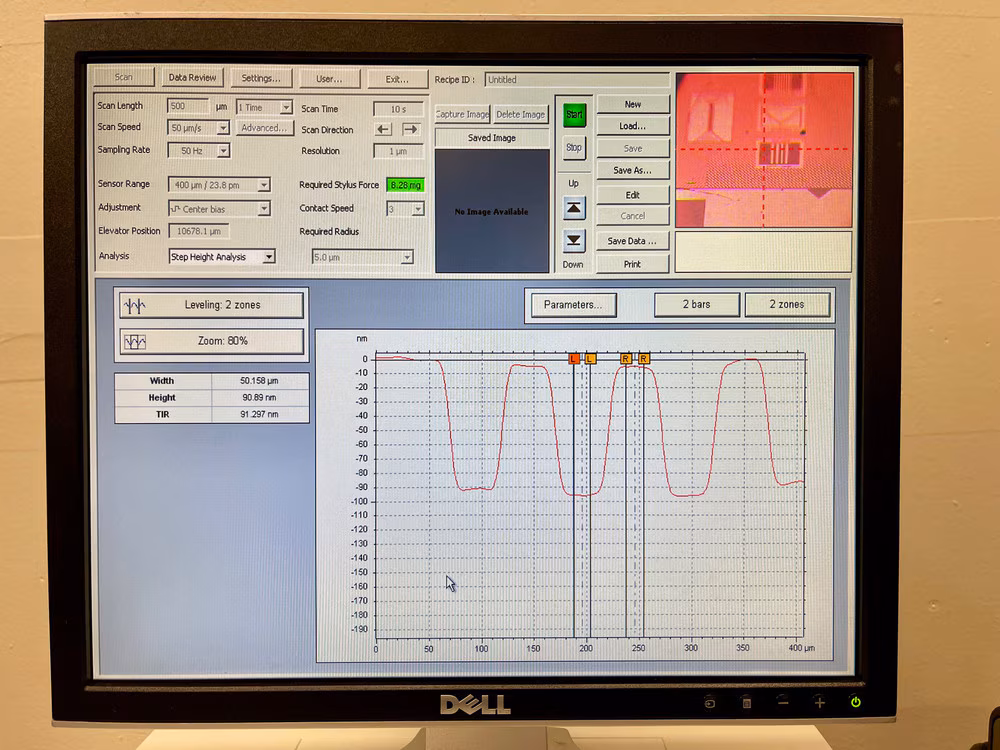
Task: Click the Saved Image preview area
Action: [492, 211]
